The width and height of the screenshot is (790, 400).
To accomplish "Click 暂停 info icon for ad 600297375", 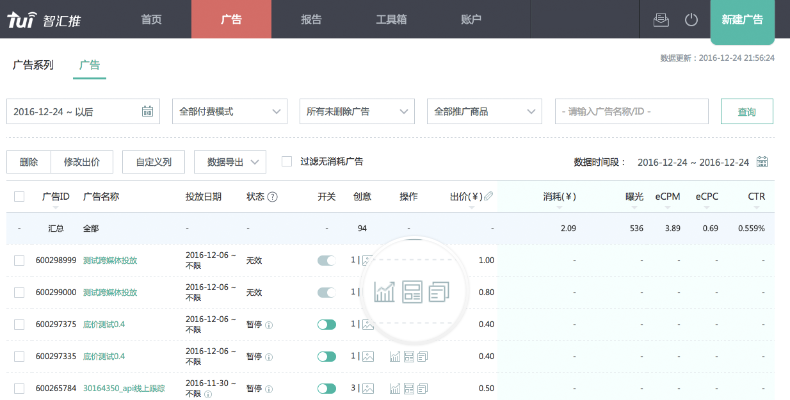I will point(269,325).
